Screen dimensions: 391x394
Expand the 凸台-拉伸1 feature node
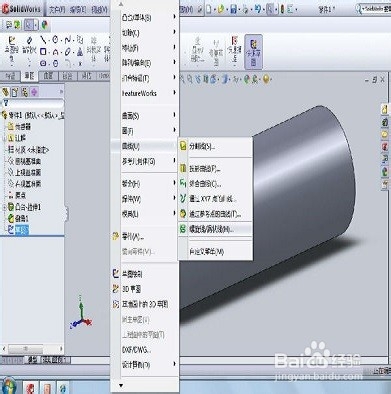pyautogui.click(x=4, y=207)
